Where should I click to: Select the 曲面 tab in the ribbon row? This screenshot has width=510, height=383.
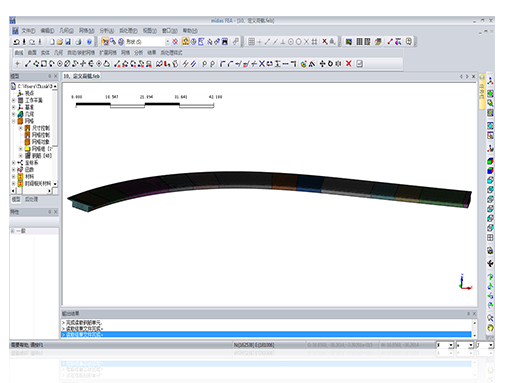point(32,53)
